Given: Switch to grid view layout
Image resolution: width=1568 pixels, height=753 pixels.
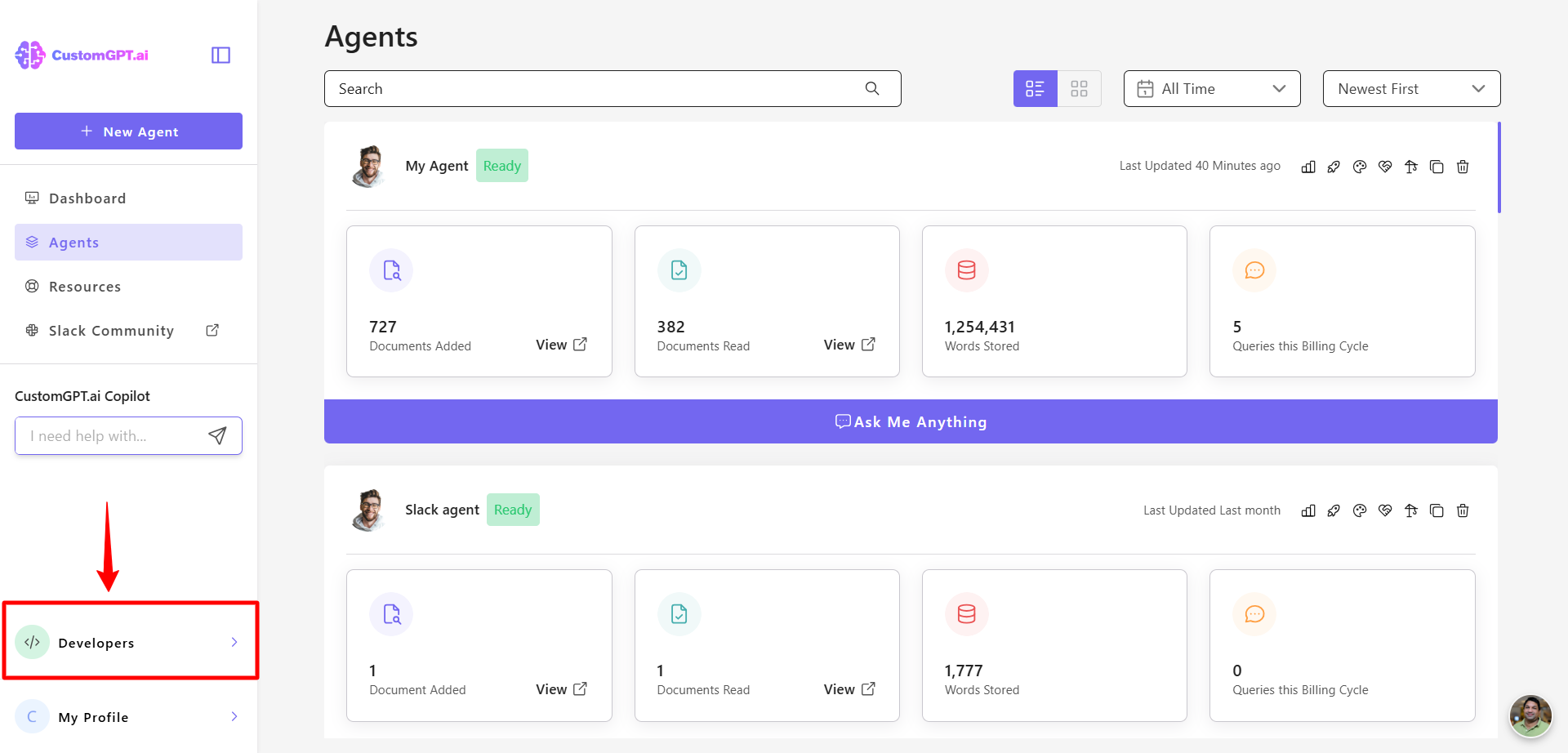Looking at the screenshot, I should [1080, 88].
